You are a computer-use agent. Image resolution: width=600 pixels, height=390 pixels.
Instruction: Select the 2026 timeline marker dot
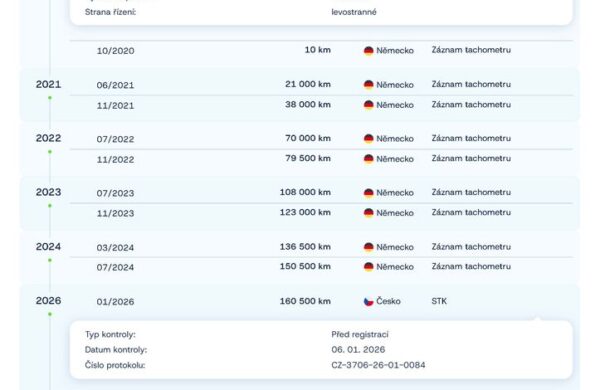[x=50, y=314]
